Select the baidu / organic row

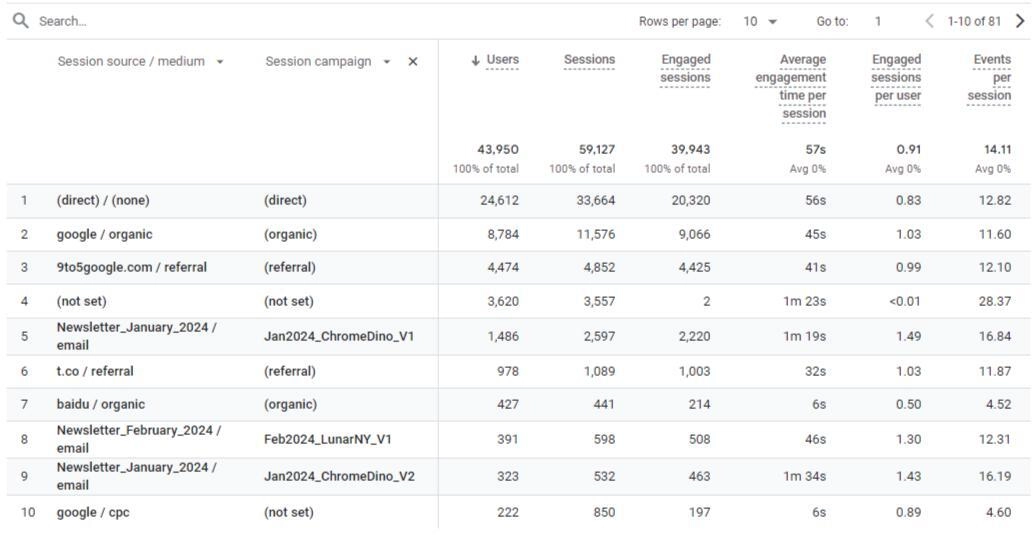[x=518, y=404]
